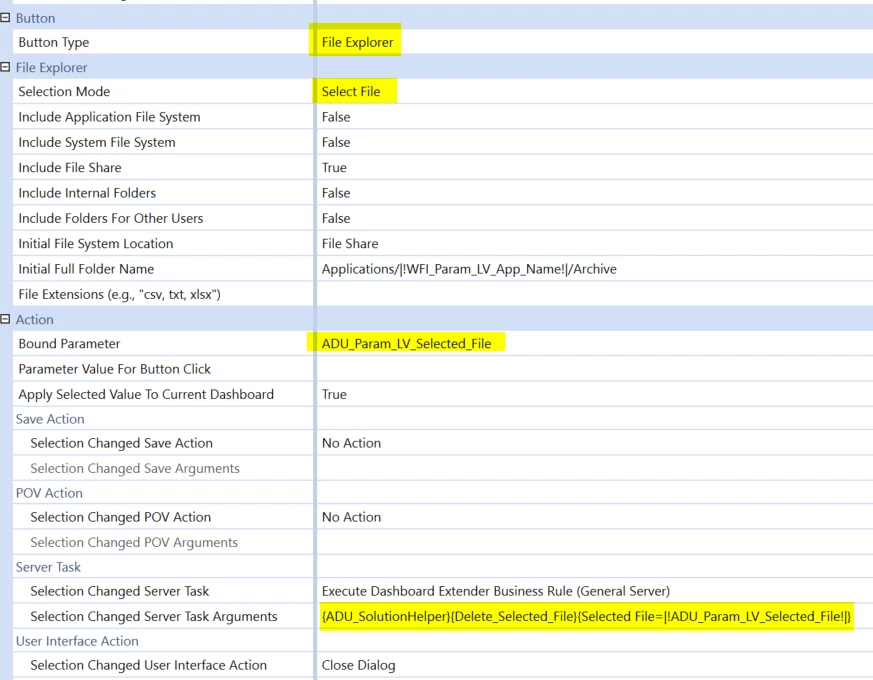Select the Initial File System Location label
The width and height of the screenshot is (873, 680).
96,243
